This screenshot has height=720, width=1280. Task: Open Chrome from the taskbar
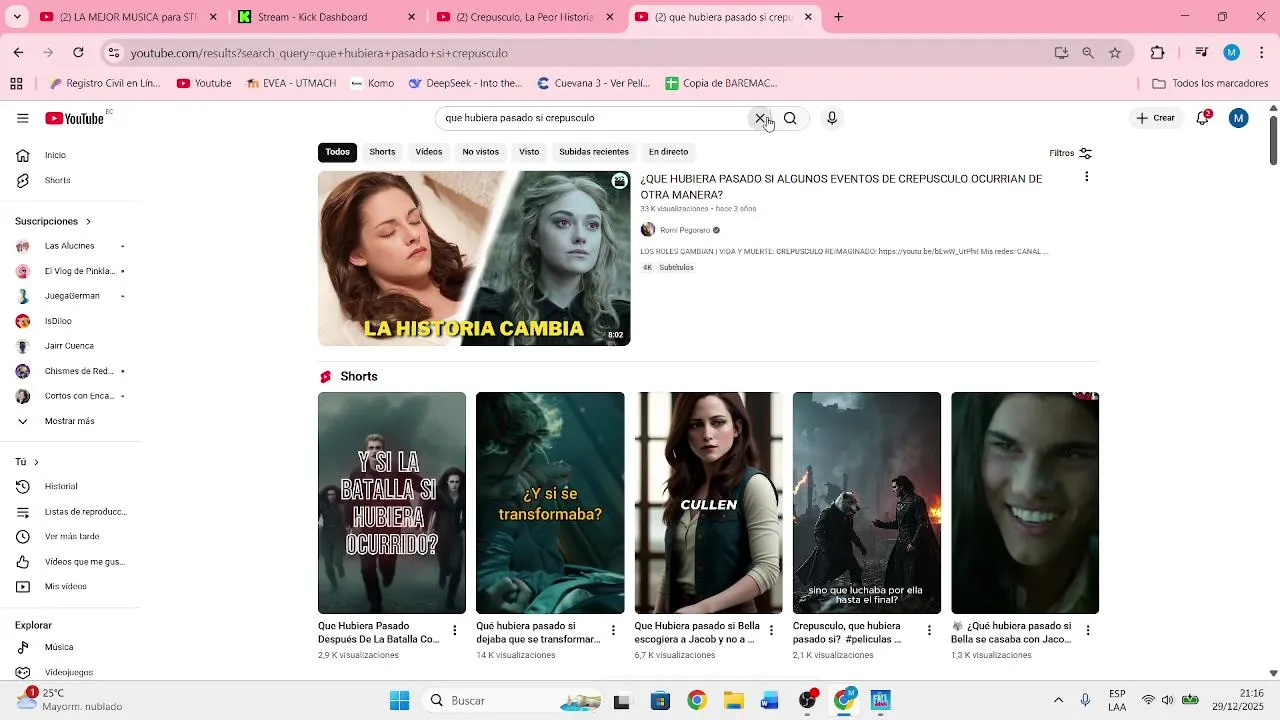pyautogui.click(x=697, y=700)
